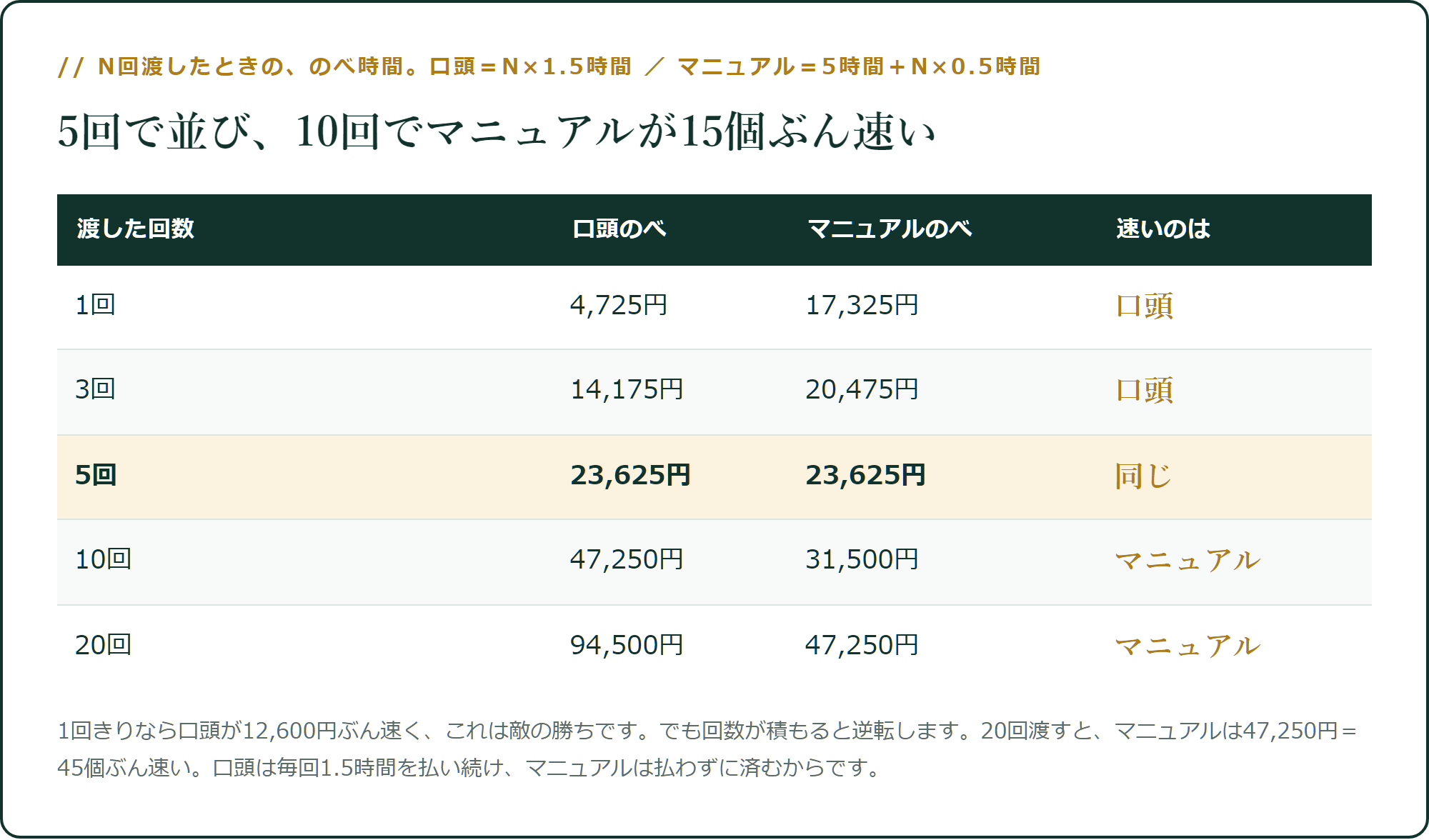The height and width of the screenshot is (840, 1429).
Task: Click the gold formula line starting with '// N回渡したときの'
Action: pos(549,66)
